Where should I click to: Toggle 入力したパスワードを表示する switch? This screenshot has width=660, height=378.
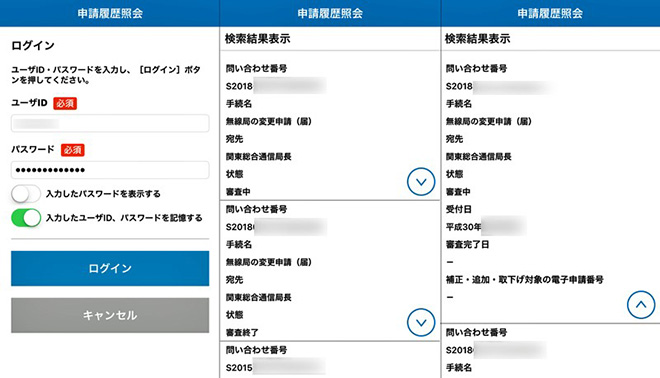26,194
